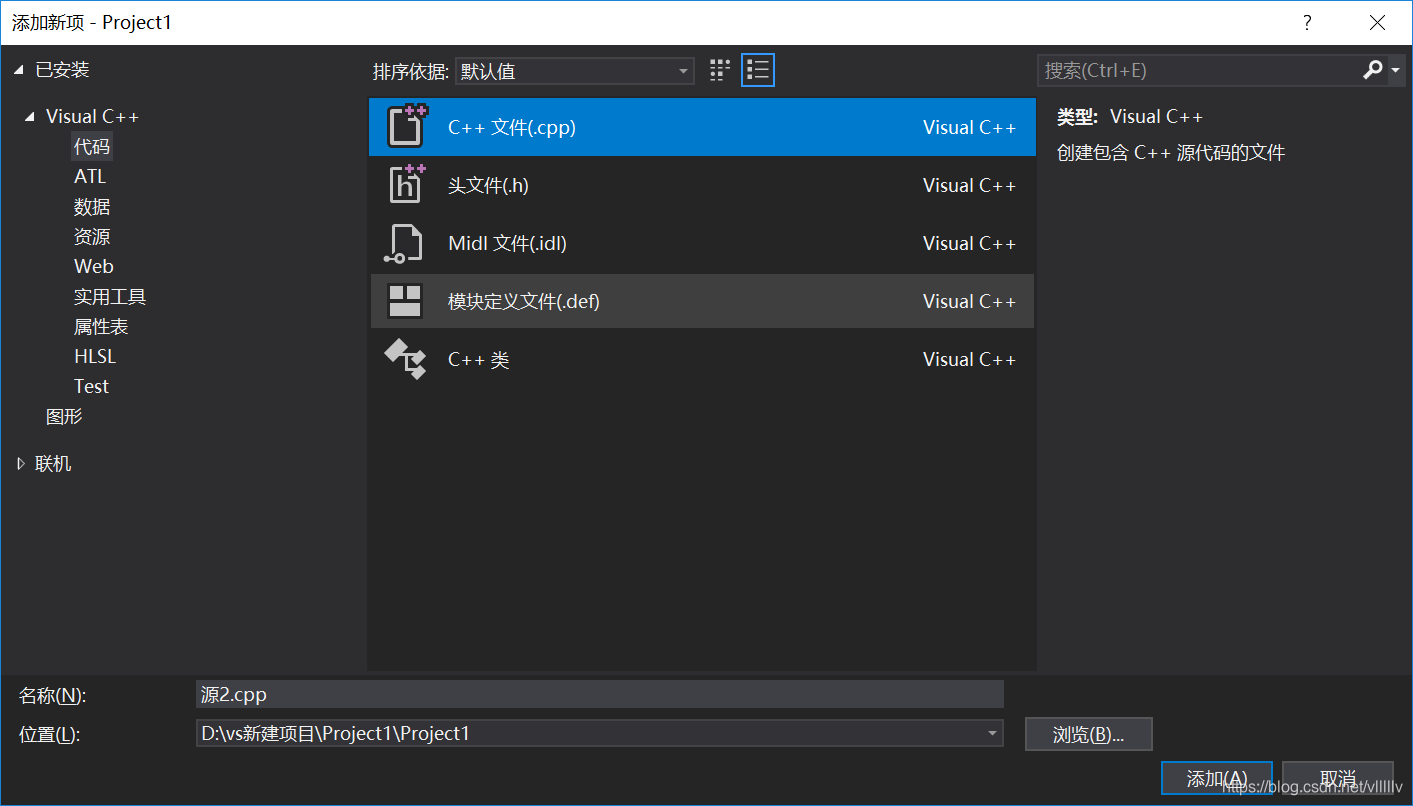Click the module definition (.def) file icon
The height and width of the screenshot is (806, 1413).
click(x=405, y=301)
